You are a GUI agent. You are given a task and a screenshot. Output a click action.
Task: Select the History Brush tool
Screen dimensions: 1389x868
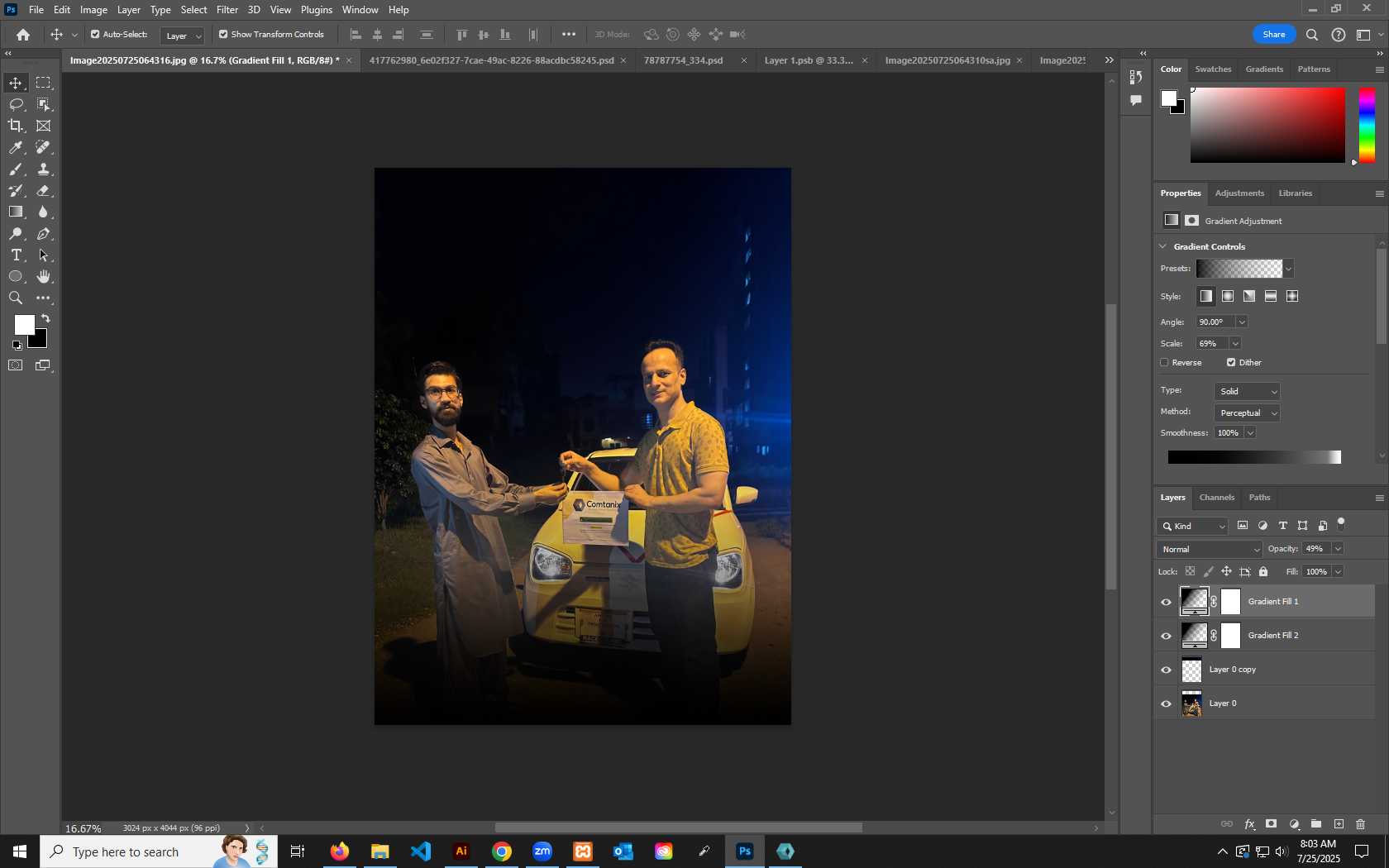[16, 190]
